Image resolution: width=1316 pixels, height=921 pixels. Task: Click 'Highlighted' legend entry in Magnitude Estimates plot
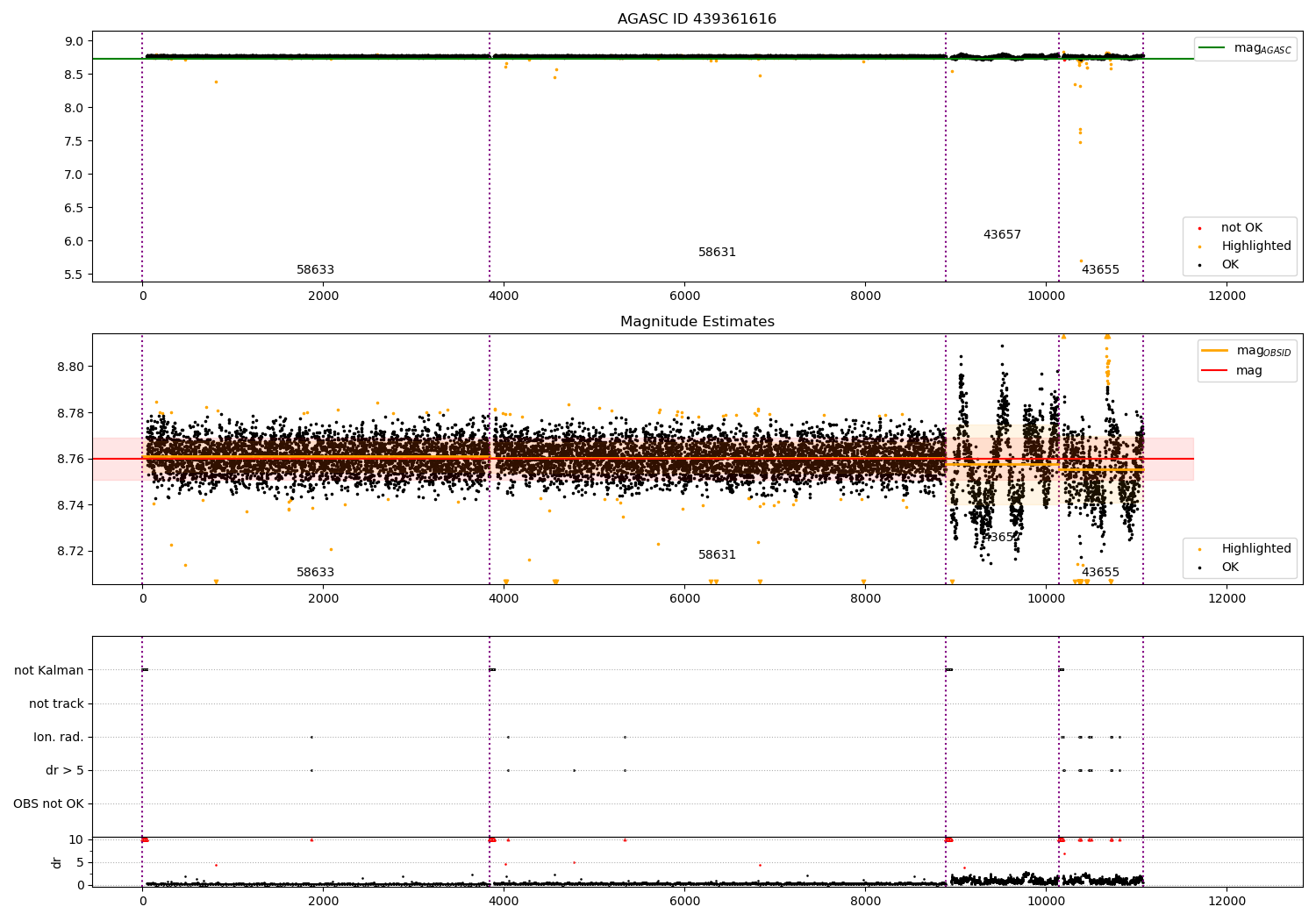click(1246, 549)
